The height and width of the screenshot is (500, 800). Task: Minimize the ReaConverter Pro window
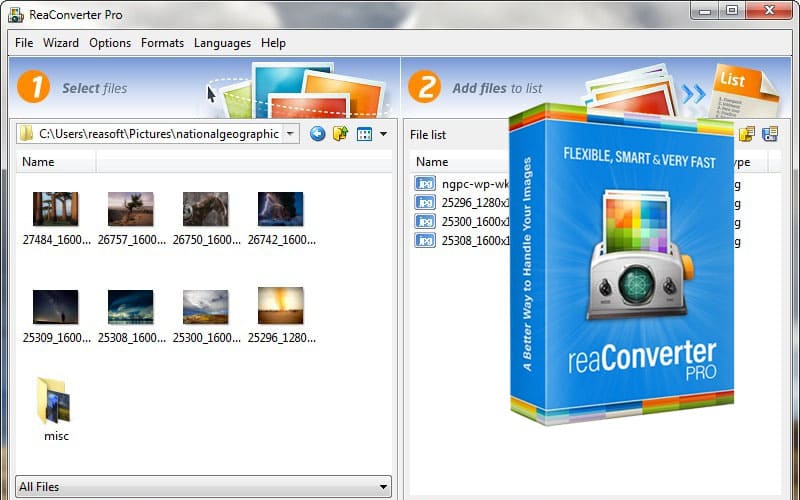pos(706,10)
